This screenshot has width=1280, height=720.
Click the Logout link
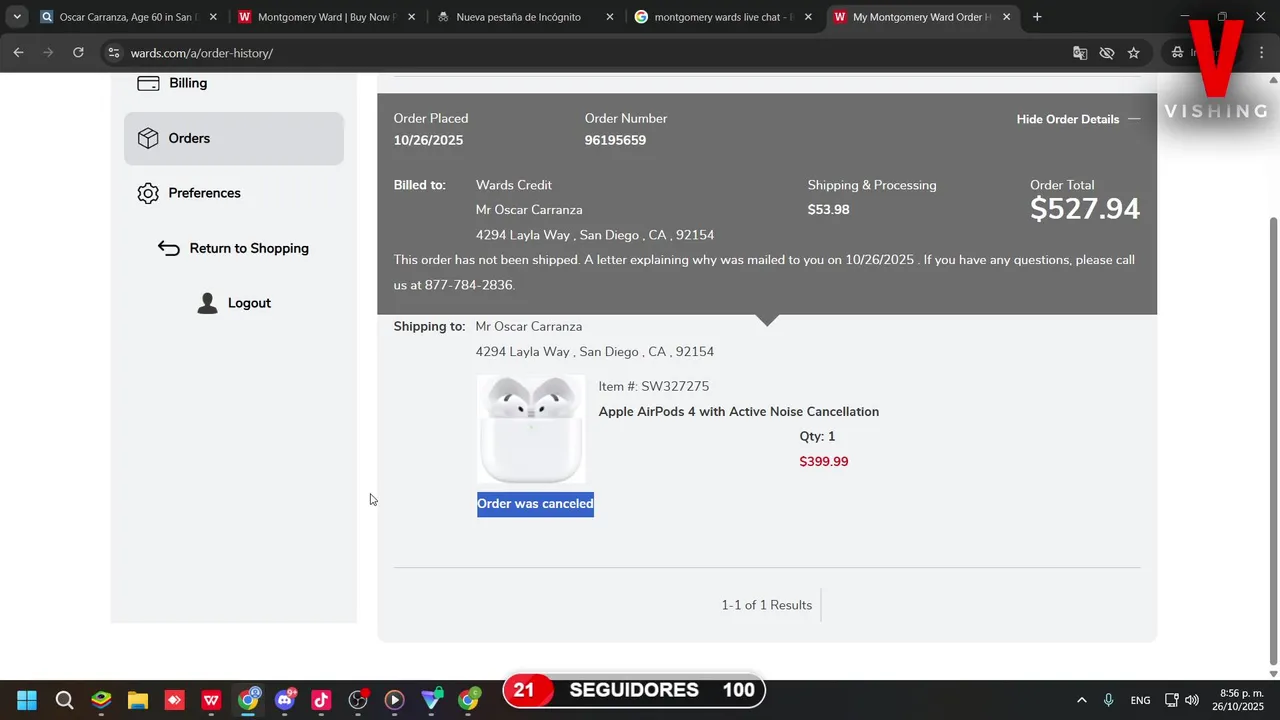(x=249, y=303)
